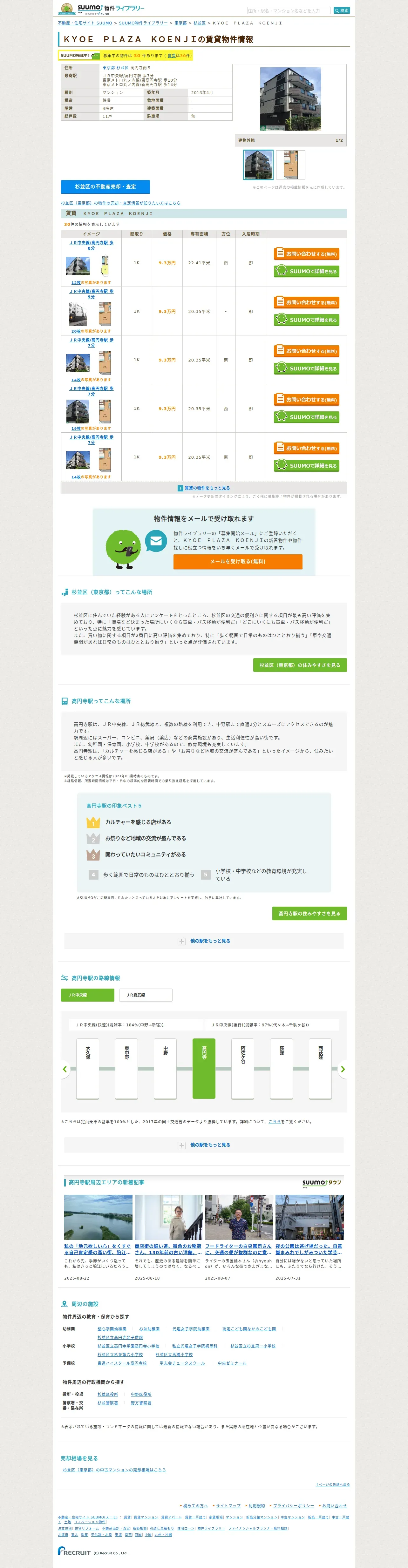Open プライバシーポリシー footer link
The image size is (408, 1568).
coord(294,1505)
